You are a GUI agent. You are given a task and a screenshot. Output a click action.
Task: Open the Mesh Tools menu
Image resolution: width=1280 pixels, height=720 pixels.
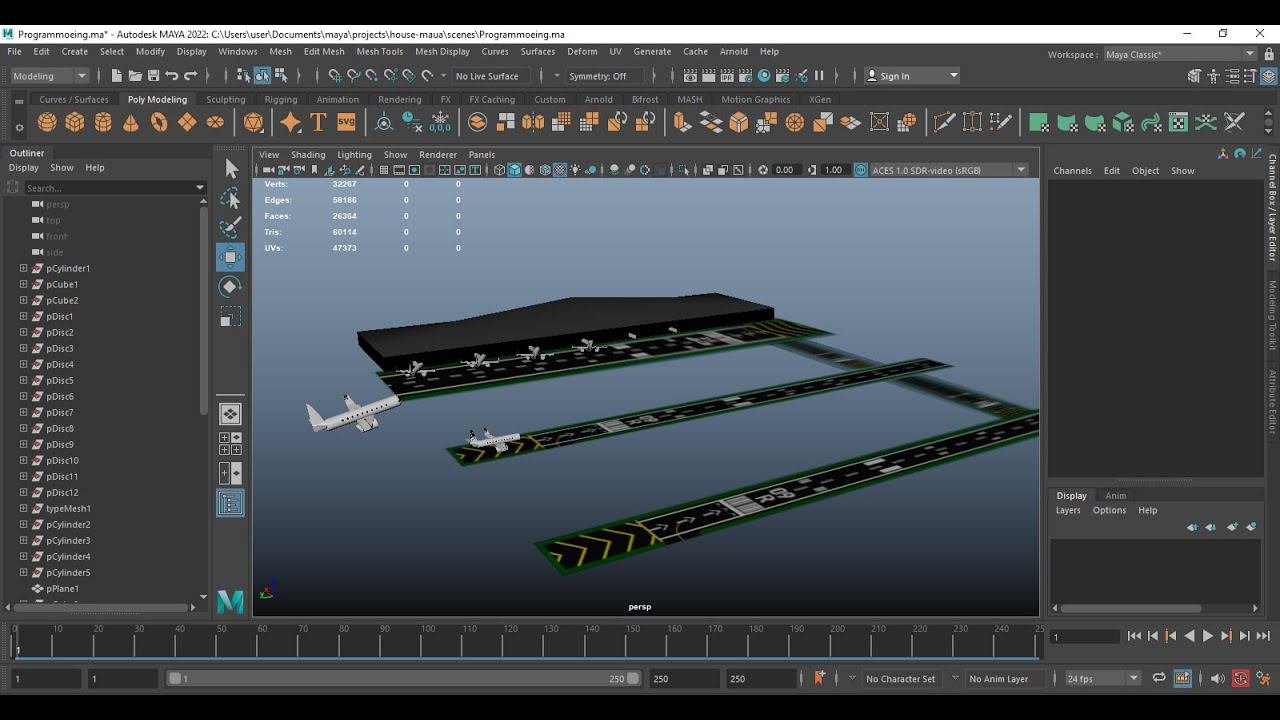[x=380, y=52]
